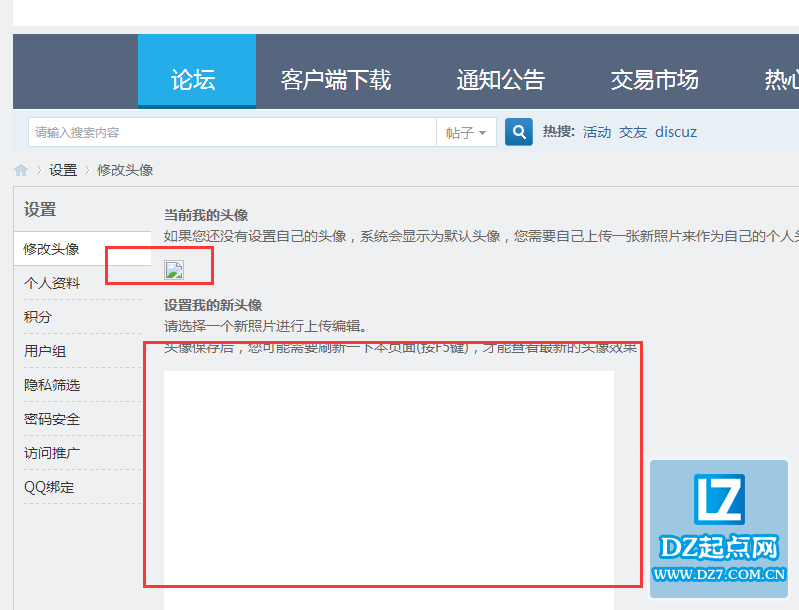Click hot search link 交友
The height and width of the screenshot is (610, 799).
coord(633,132)
